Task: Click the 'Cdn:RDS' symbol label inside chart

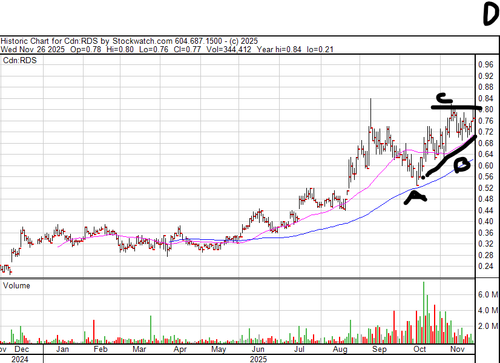Action: [20, 60]
